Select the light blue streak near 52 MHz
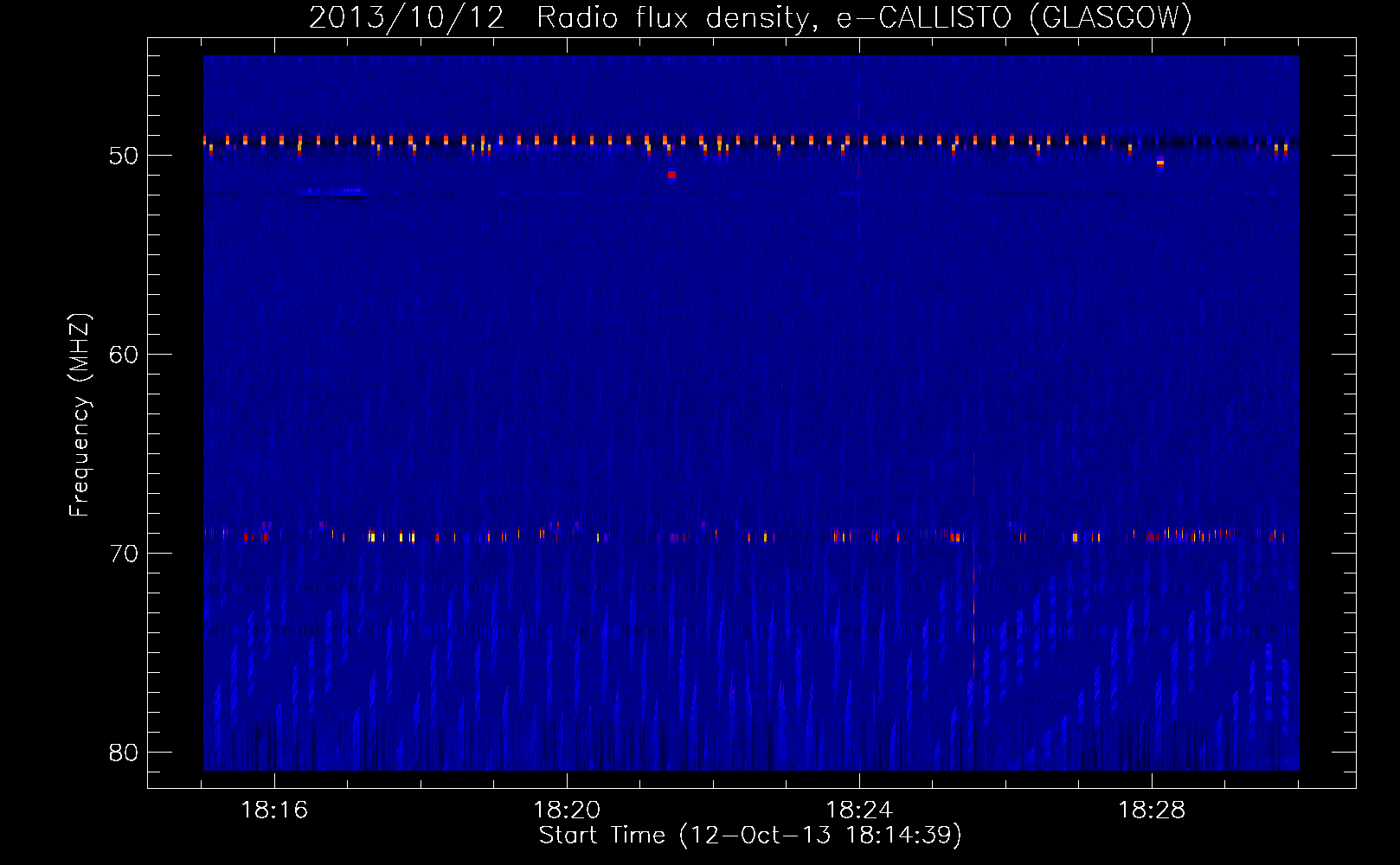The image size is (1400, 865). (x=334, y=191)
